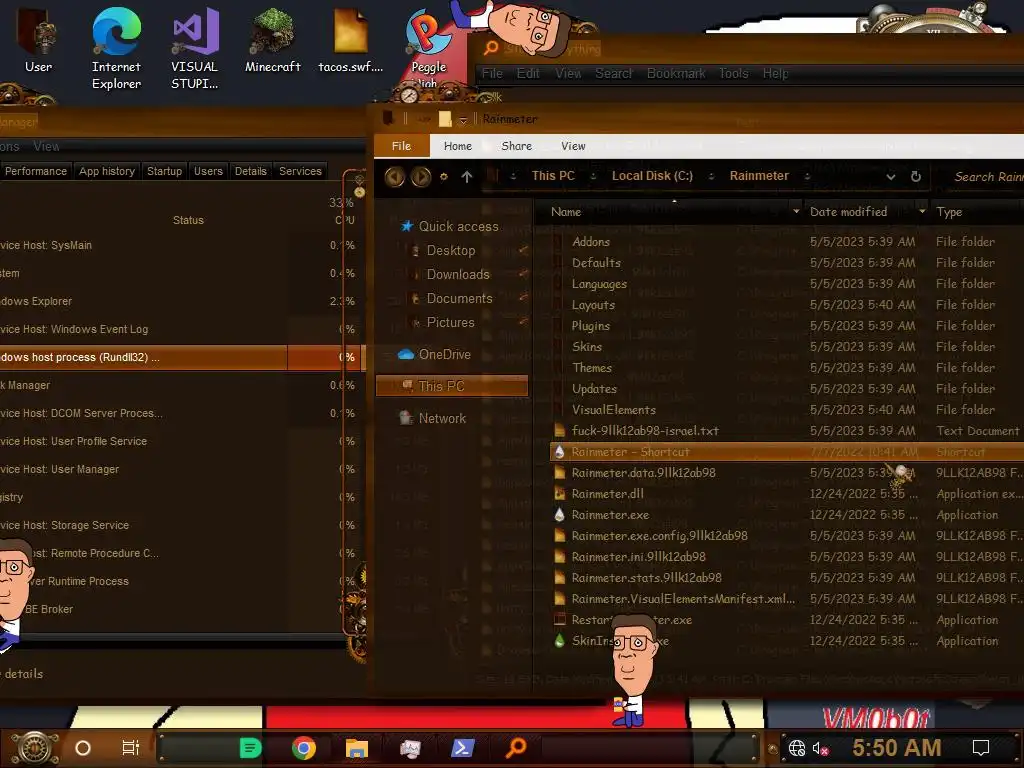The height and width of the screenshot is (768, 1024).
Task: Open the quick access toolbar dropdown arrow
Action: (463, 120)
